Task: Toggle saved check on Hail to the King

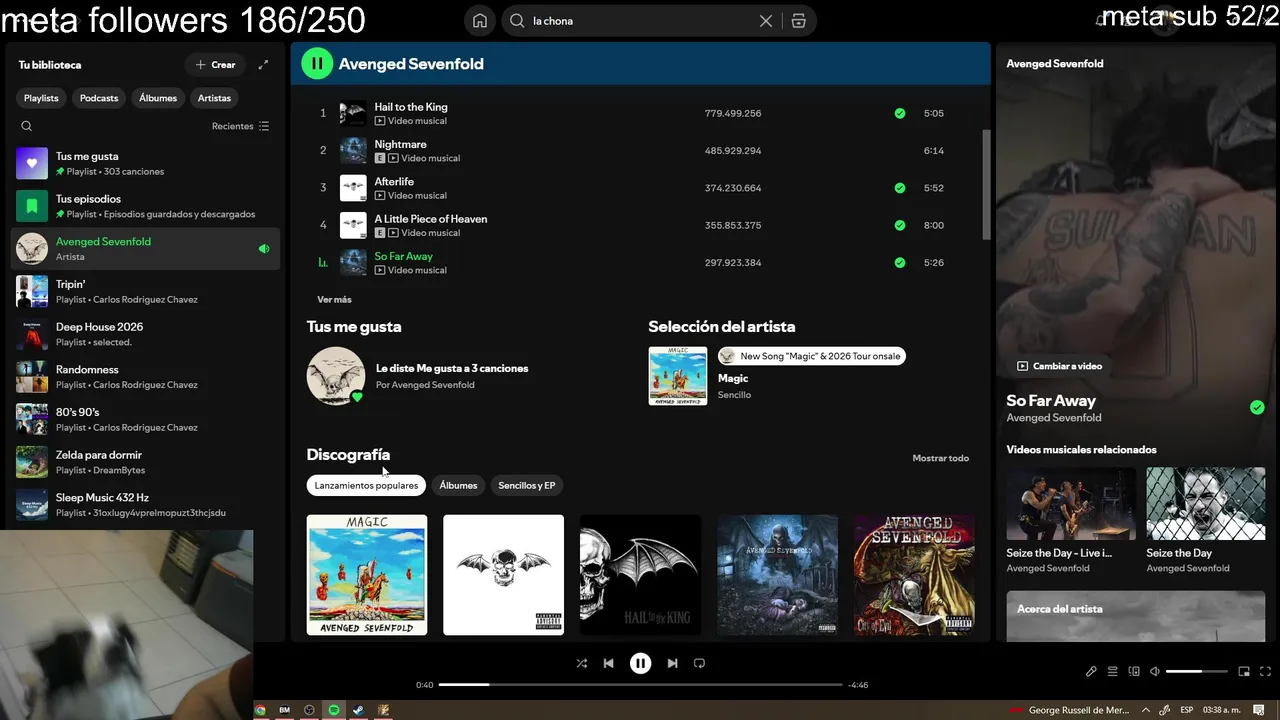Action: (900, 113)
